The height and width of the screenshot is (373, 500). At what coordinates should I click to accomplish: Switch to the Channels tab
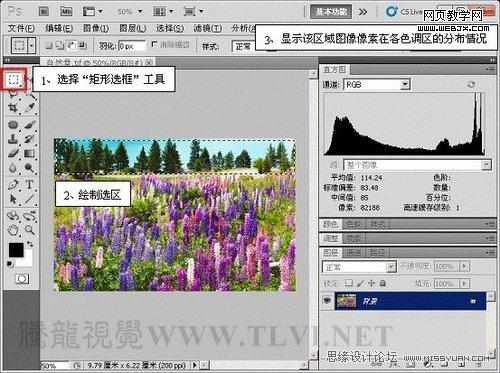(x=353, y=253)
